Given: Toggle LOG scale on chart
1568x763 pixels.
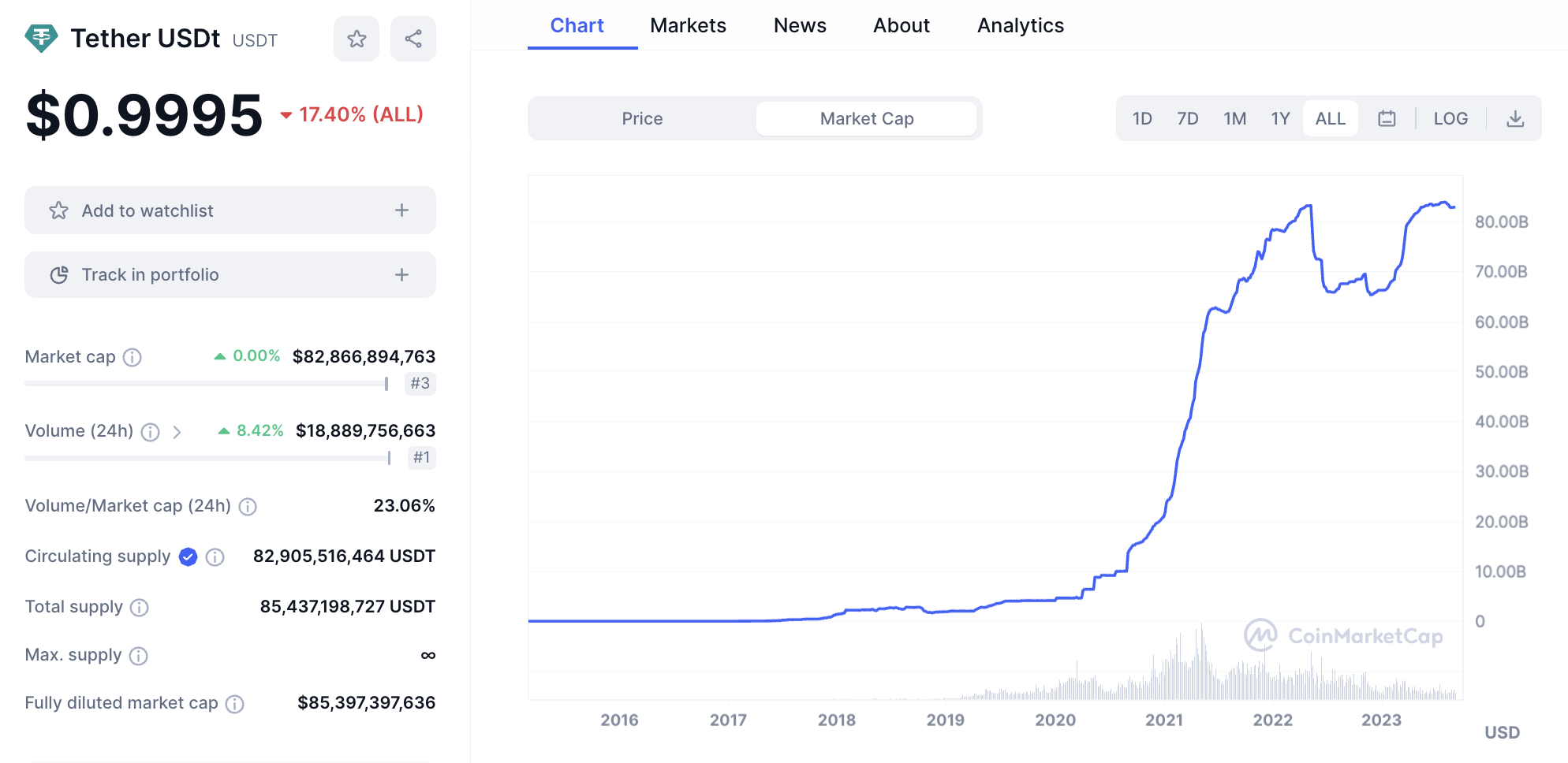Looking at the screenshot, I should click(1450, 118).
